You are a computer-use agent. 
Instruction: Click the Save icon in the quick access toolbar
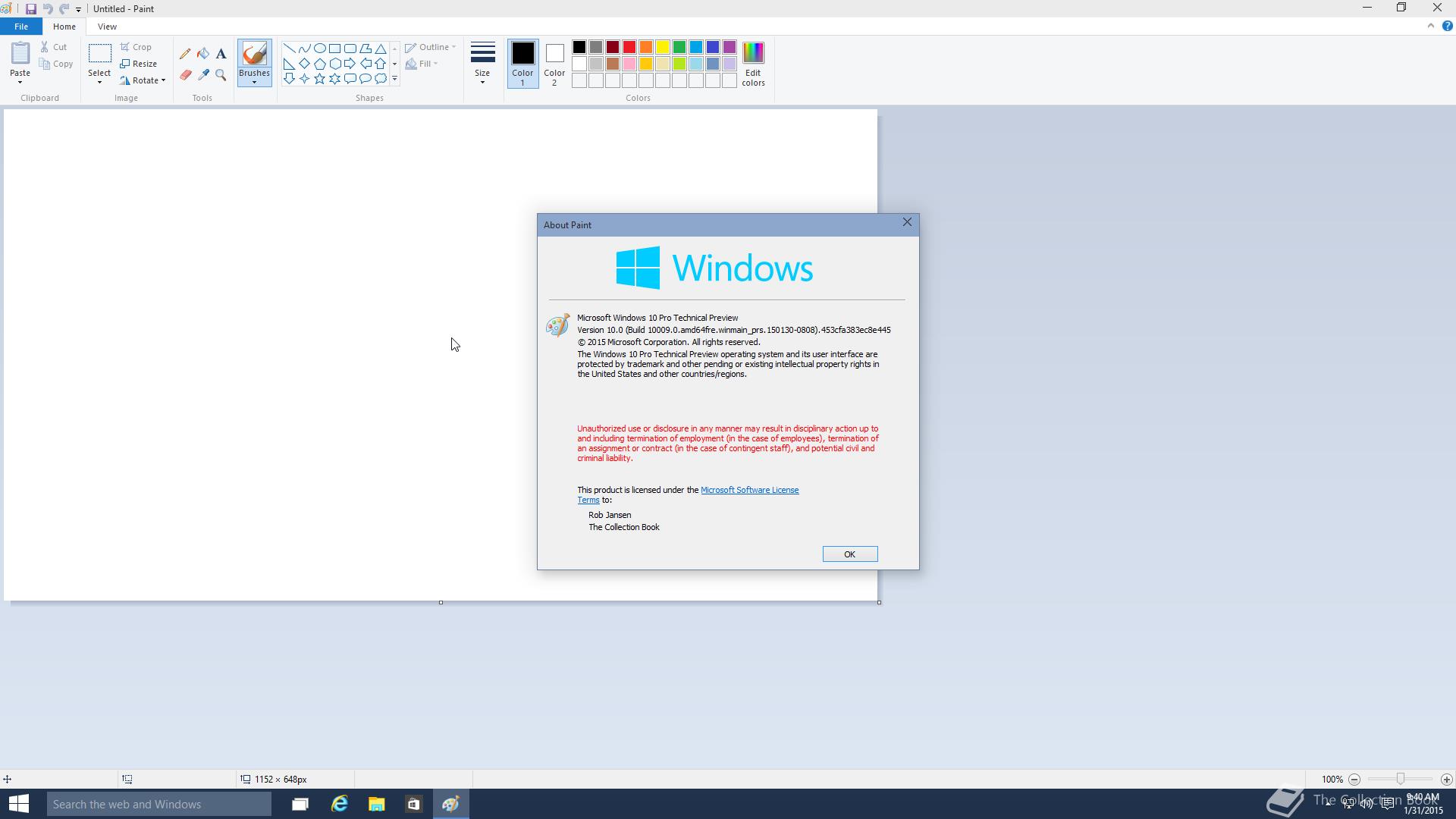click(31, 9)
